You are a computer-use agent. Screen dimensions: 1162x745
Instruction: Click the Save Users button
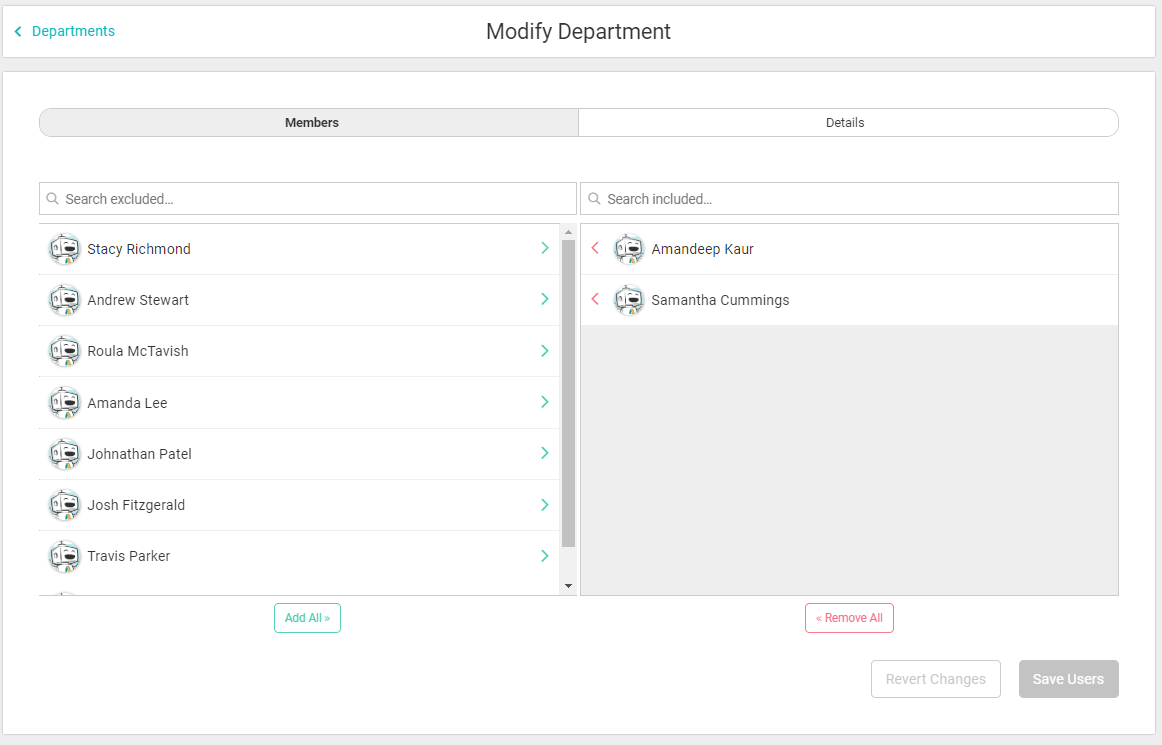click(x=1068, y=679)
